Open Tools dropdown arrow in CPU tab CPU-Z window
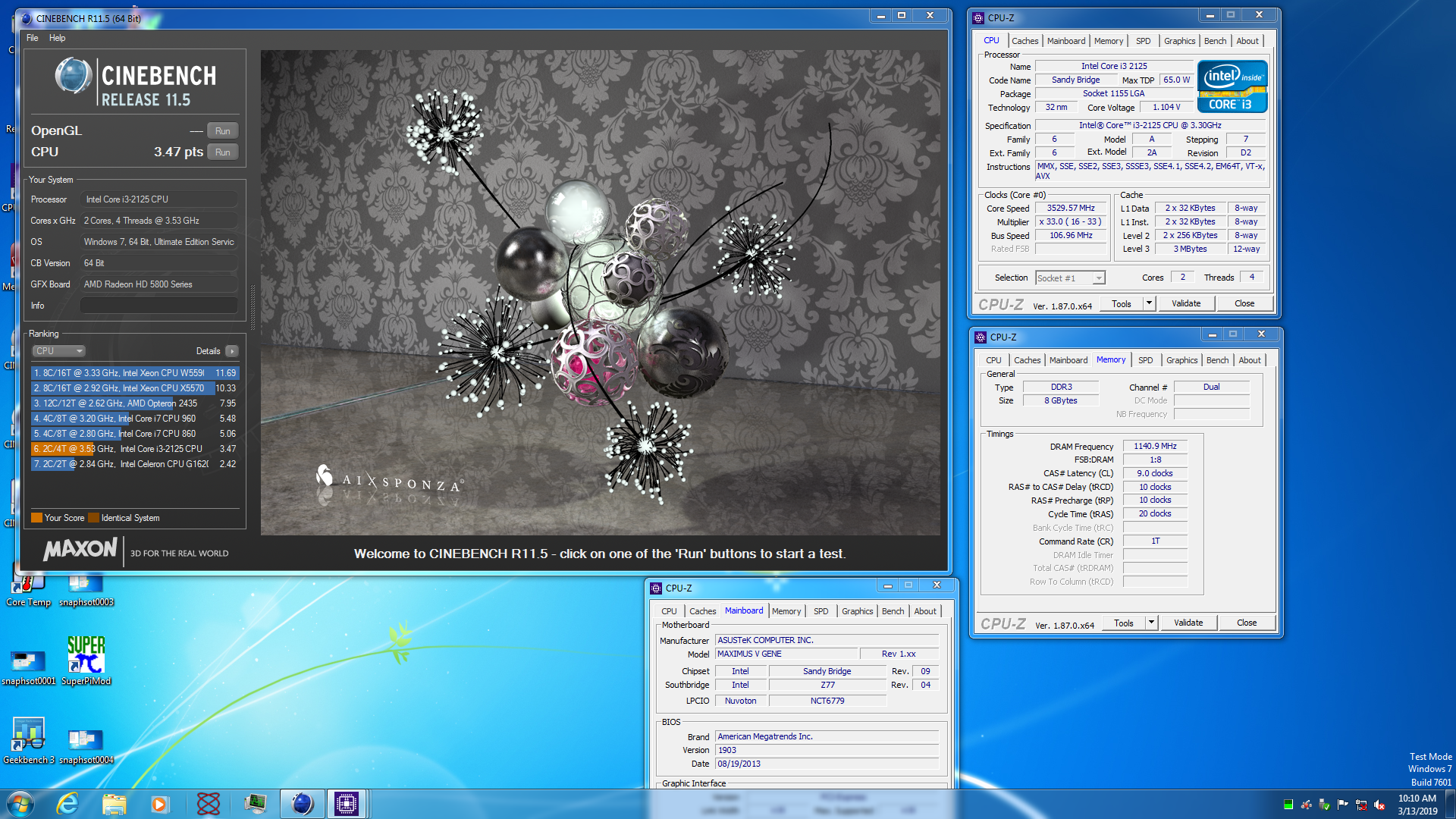This screenshot has width=1456, height=819. tap(1149, 303)
